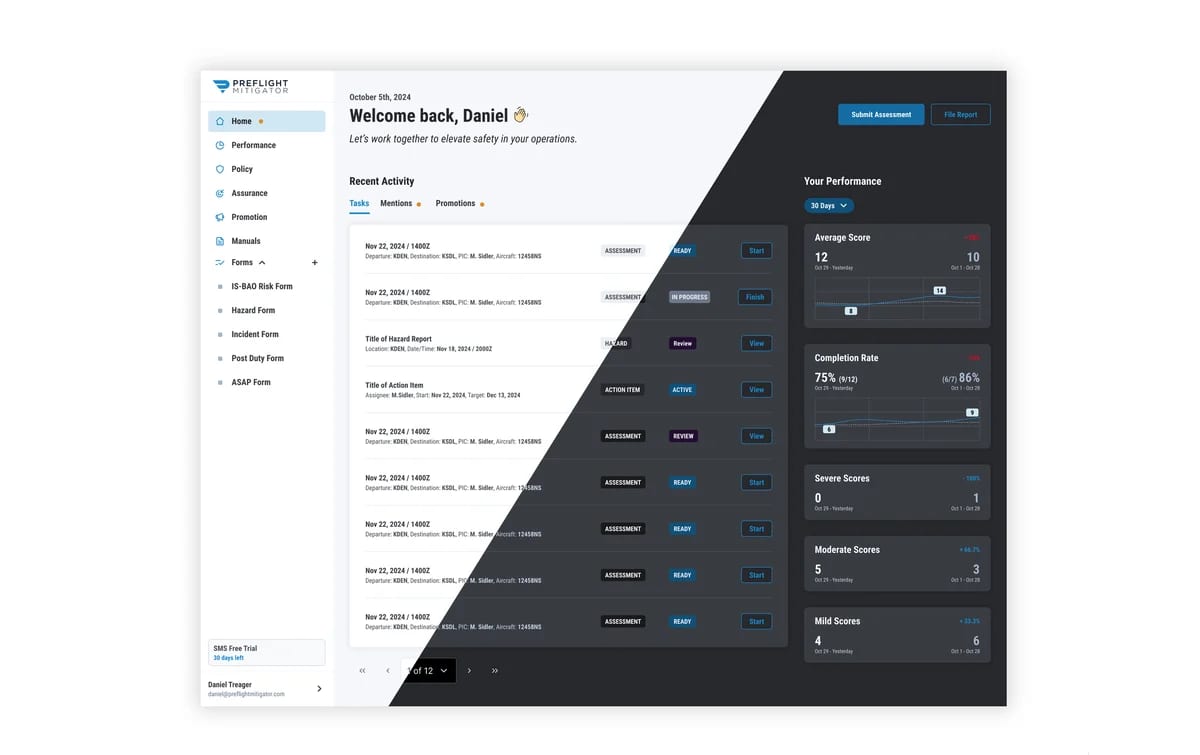Click Finish on the in-progress assessment
The width and height of the screenshot is (1200, 755).
pos(755,297)
